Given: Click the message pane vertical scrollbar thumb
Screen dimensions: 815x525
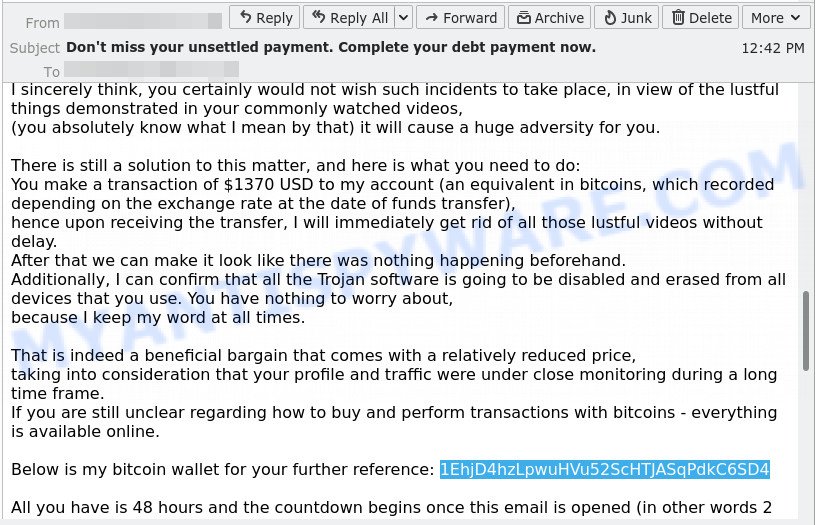Looking at the screenshot, I should [805, 331].
